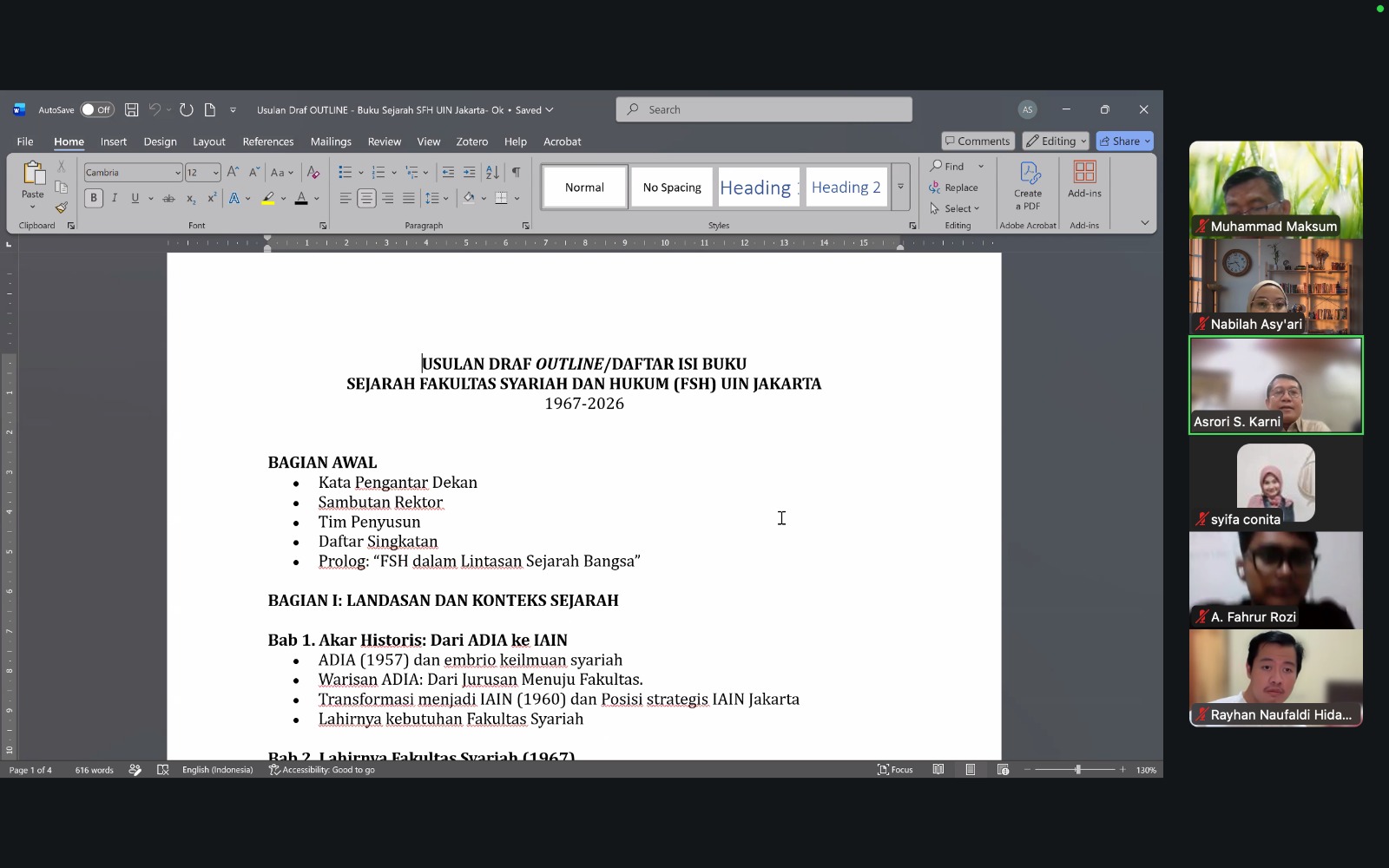Click the Undo arrow icon

[x=155, y=109]
